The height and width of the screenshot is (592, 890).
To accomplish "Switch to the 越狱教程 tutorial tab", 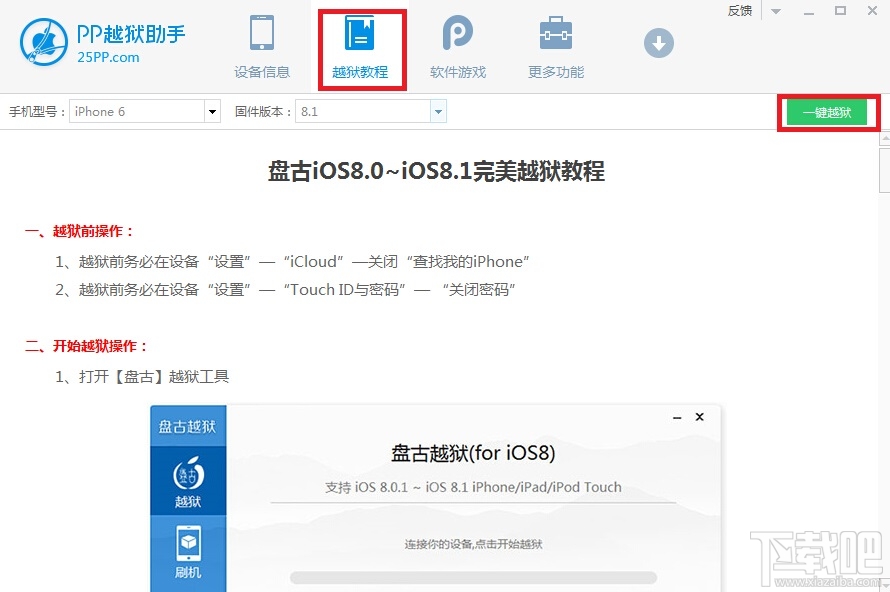I will point(360,48).
